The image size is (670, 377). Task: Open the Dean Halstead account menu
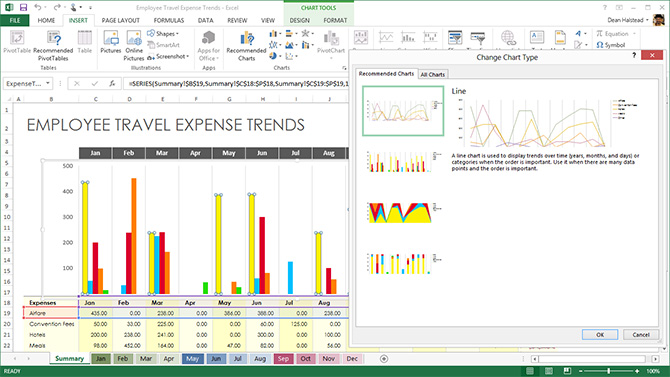click(628, 20)
